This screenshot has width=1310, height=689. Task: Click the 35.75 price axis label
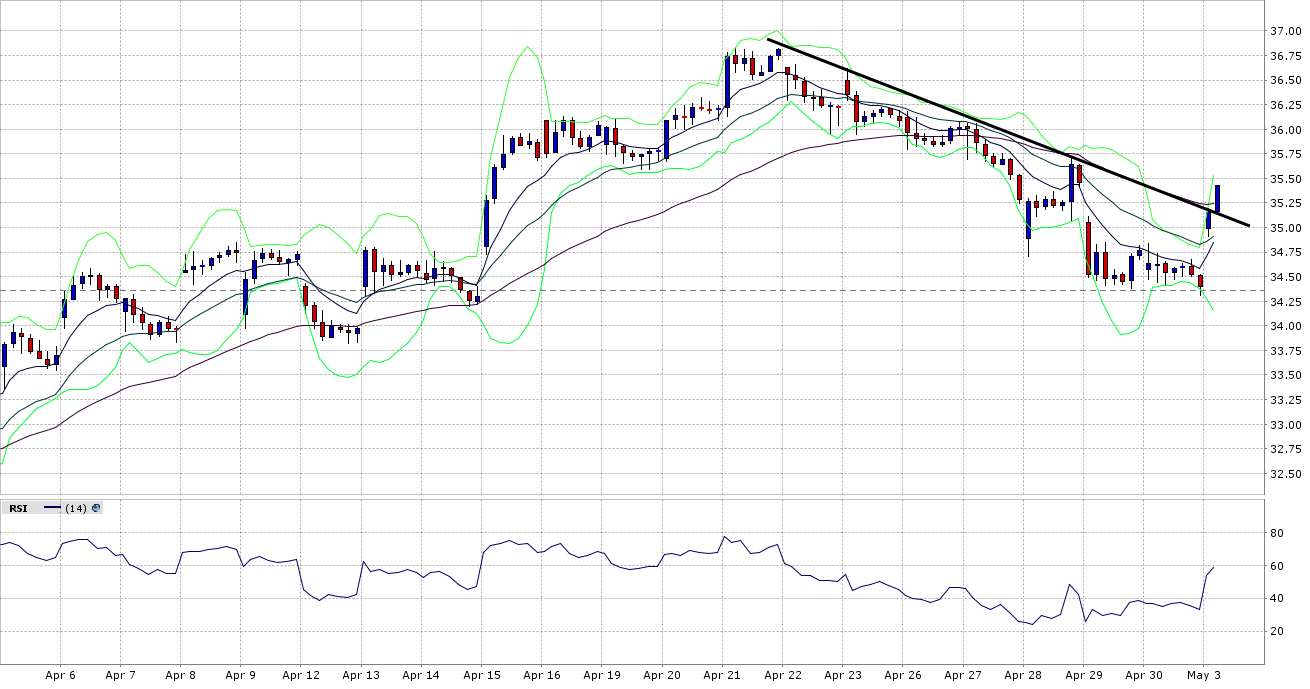coord(1285,154)
